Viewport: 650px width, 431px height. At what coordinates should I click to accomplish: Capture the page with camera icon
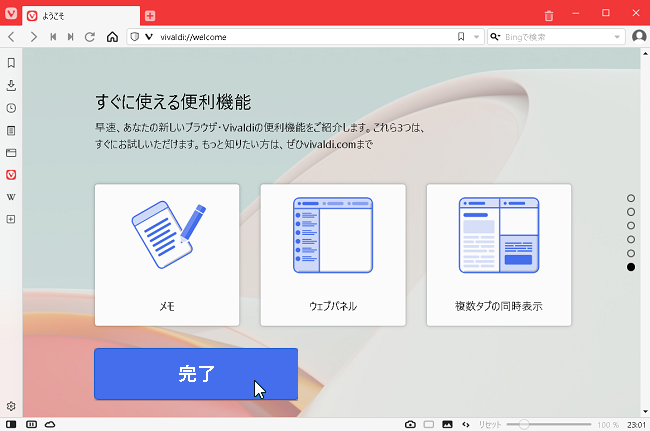tap(410, 424)
